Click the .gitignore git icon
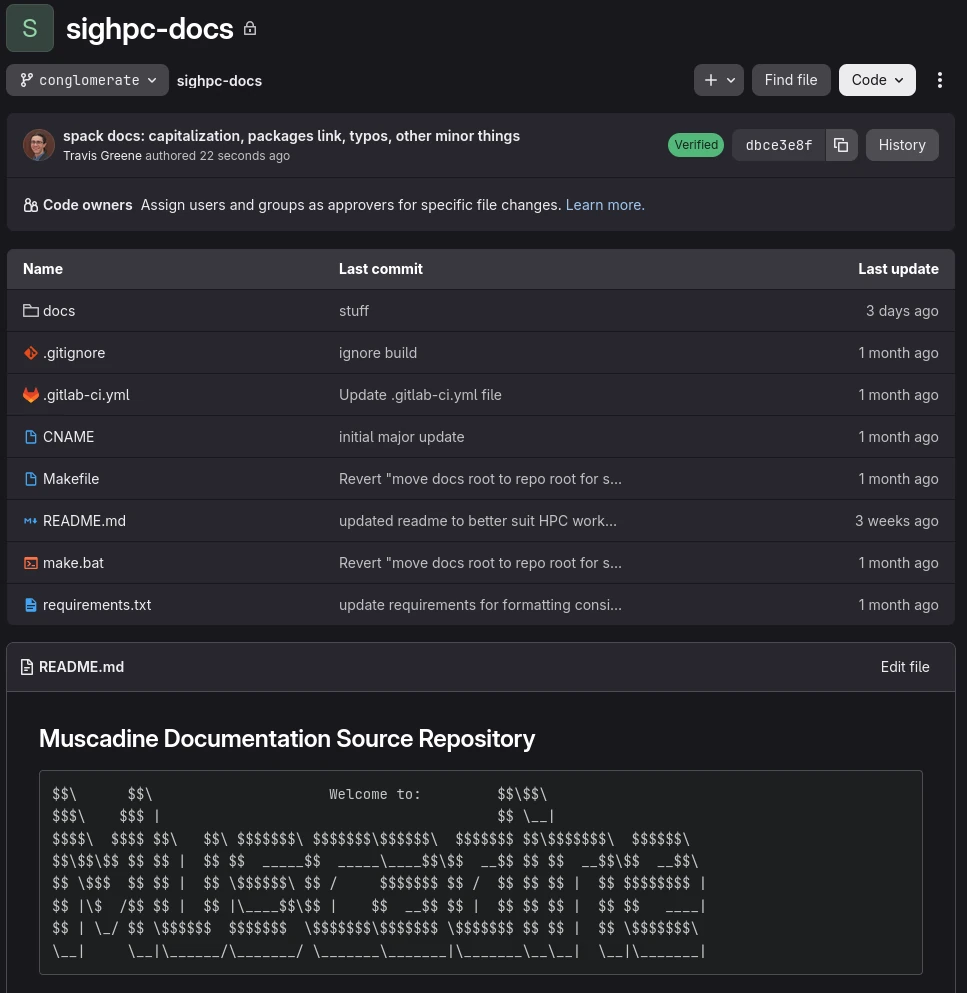Image resolution: width=967 pixels, height=993 pixels. 30,353
